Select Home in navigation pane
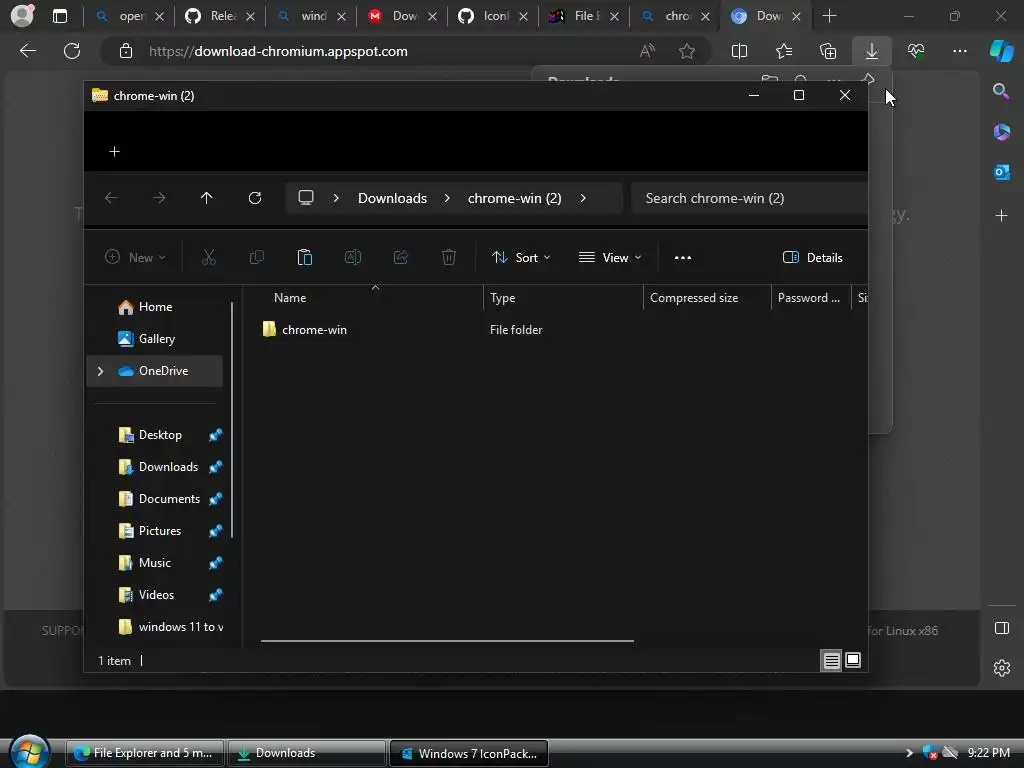 pos(155,307)
